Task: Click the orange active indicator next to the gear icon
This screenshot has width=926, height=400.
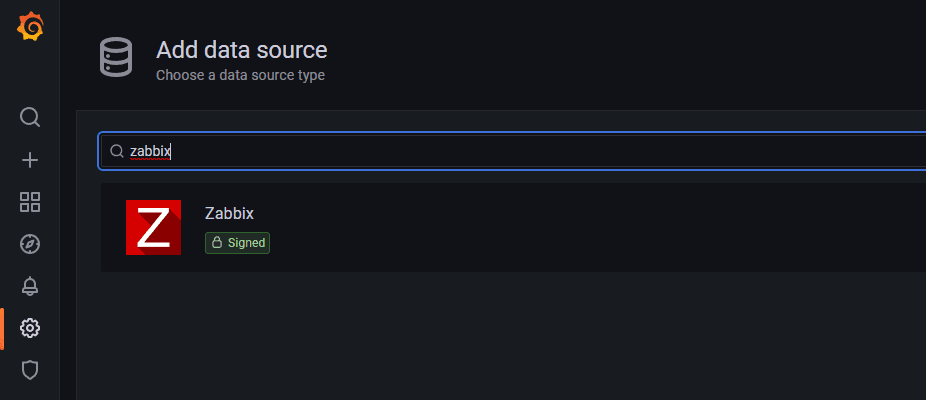Action: point(2,329)
